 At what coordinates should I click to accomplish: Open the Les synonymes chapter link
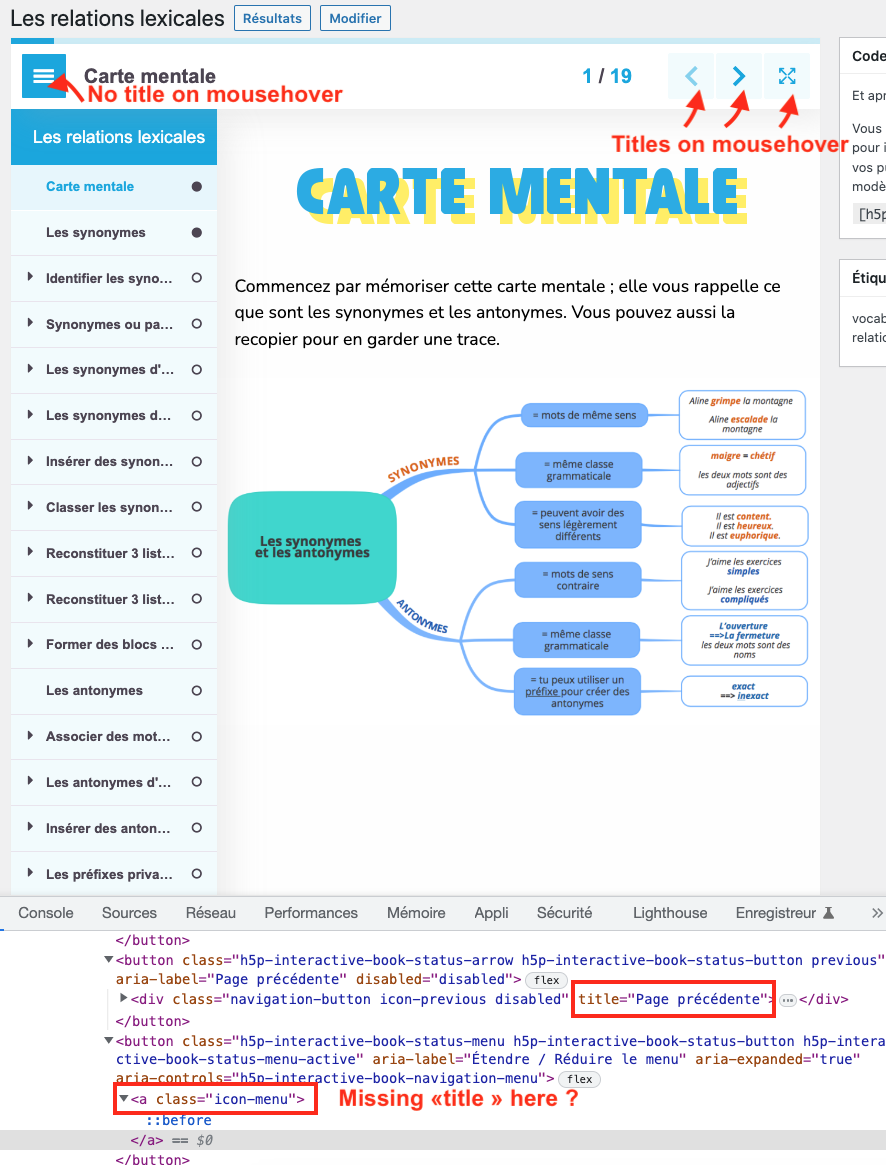(96, 233)
